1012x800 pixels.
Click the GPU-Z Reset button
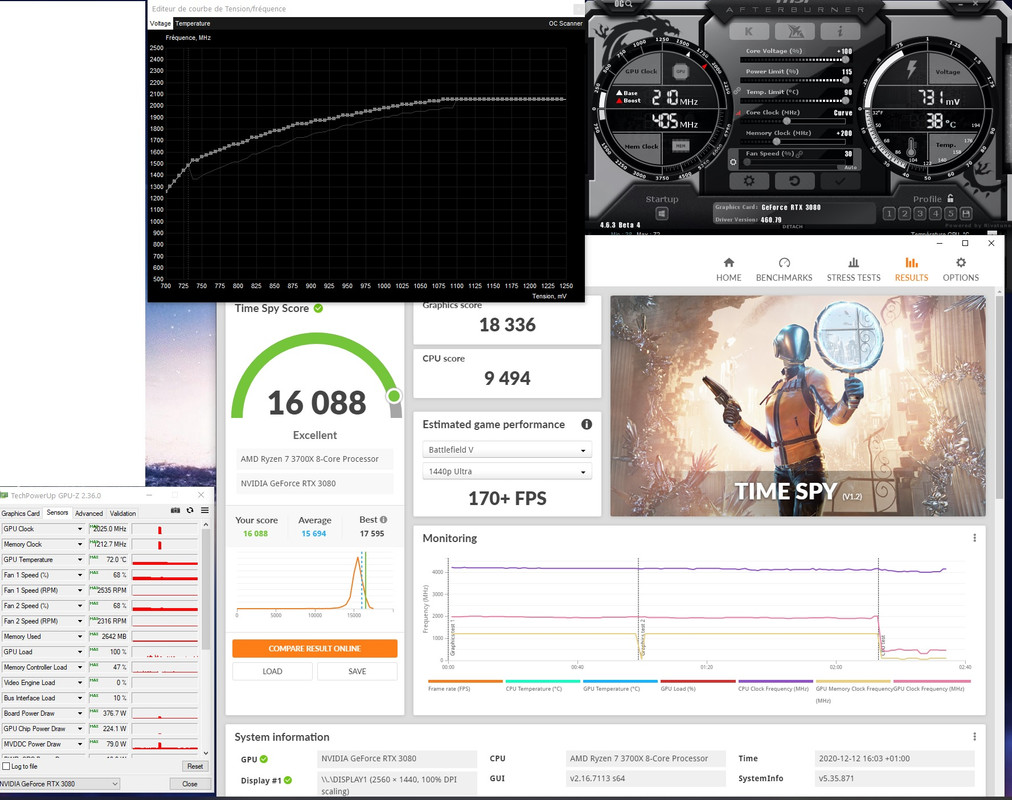[x=195, y=766]
